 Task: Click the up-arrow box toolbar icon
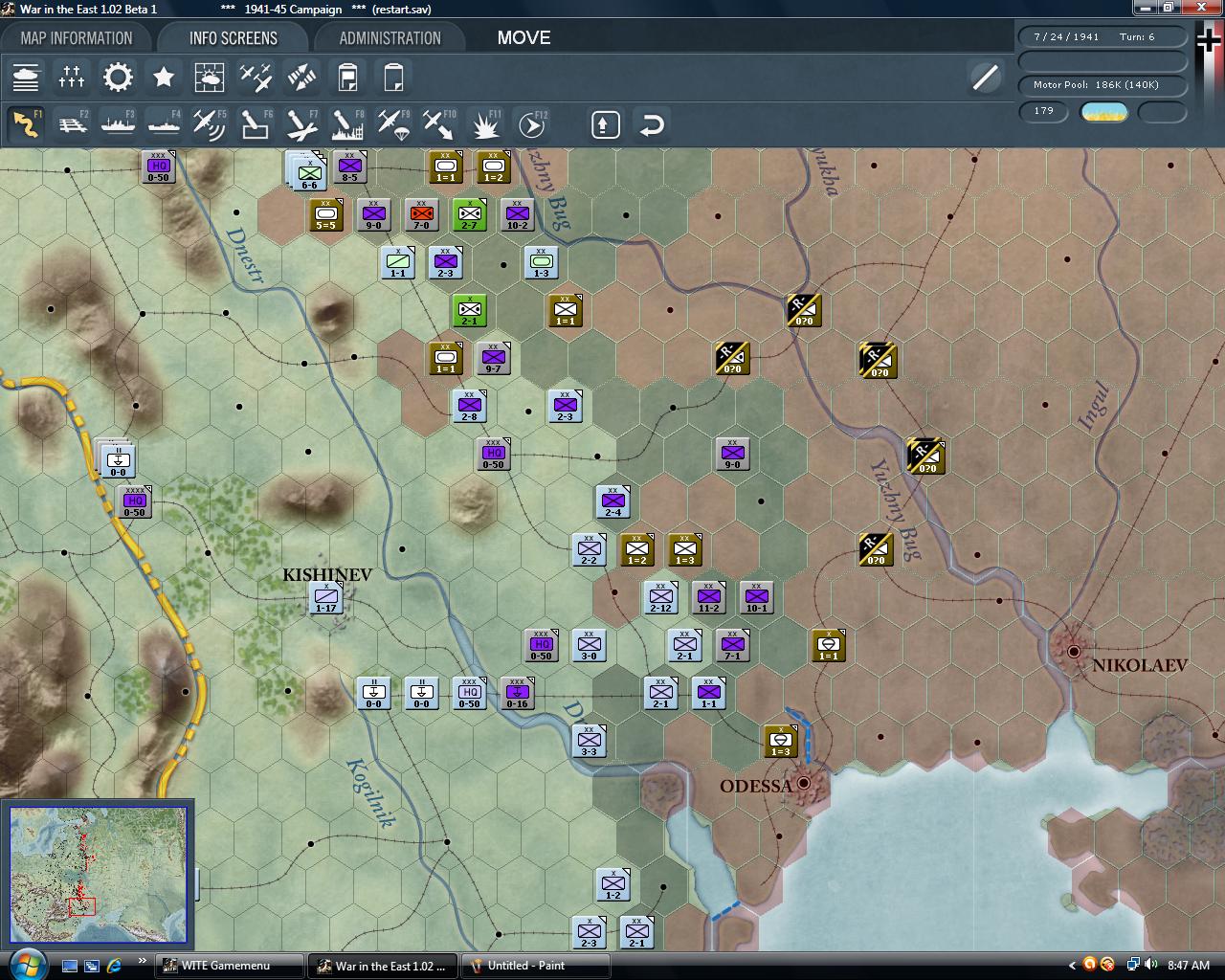[x=606, y=124]
